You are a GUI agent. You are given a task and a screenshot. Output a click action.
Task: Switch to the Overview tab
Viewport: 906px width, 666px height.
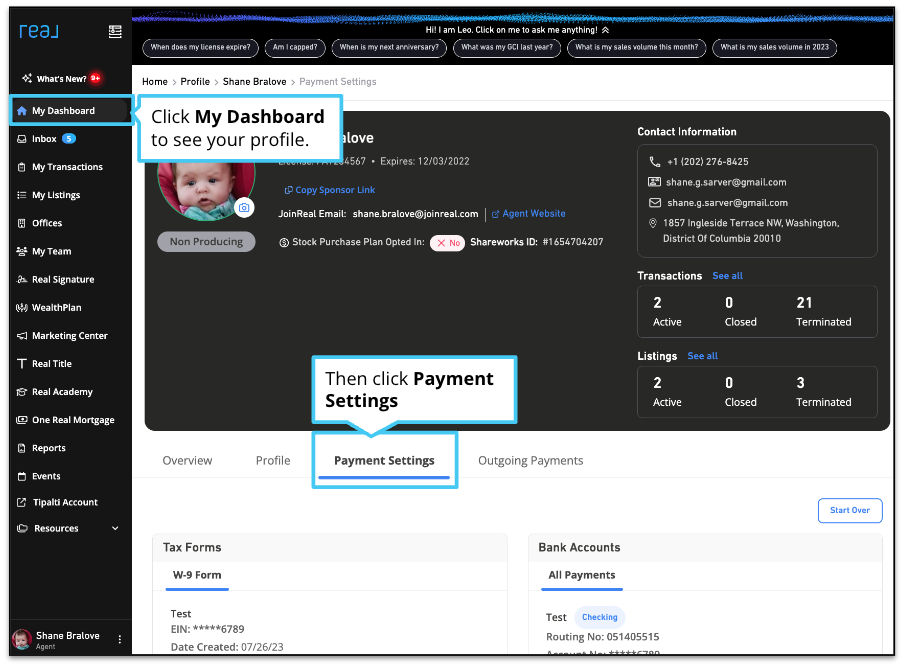coord(187,460)
